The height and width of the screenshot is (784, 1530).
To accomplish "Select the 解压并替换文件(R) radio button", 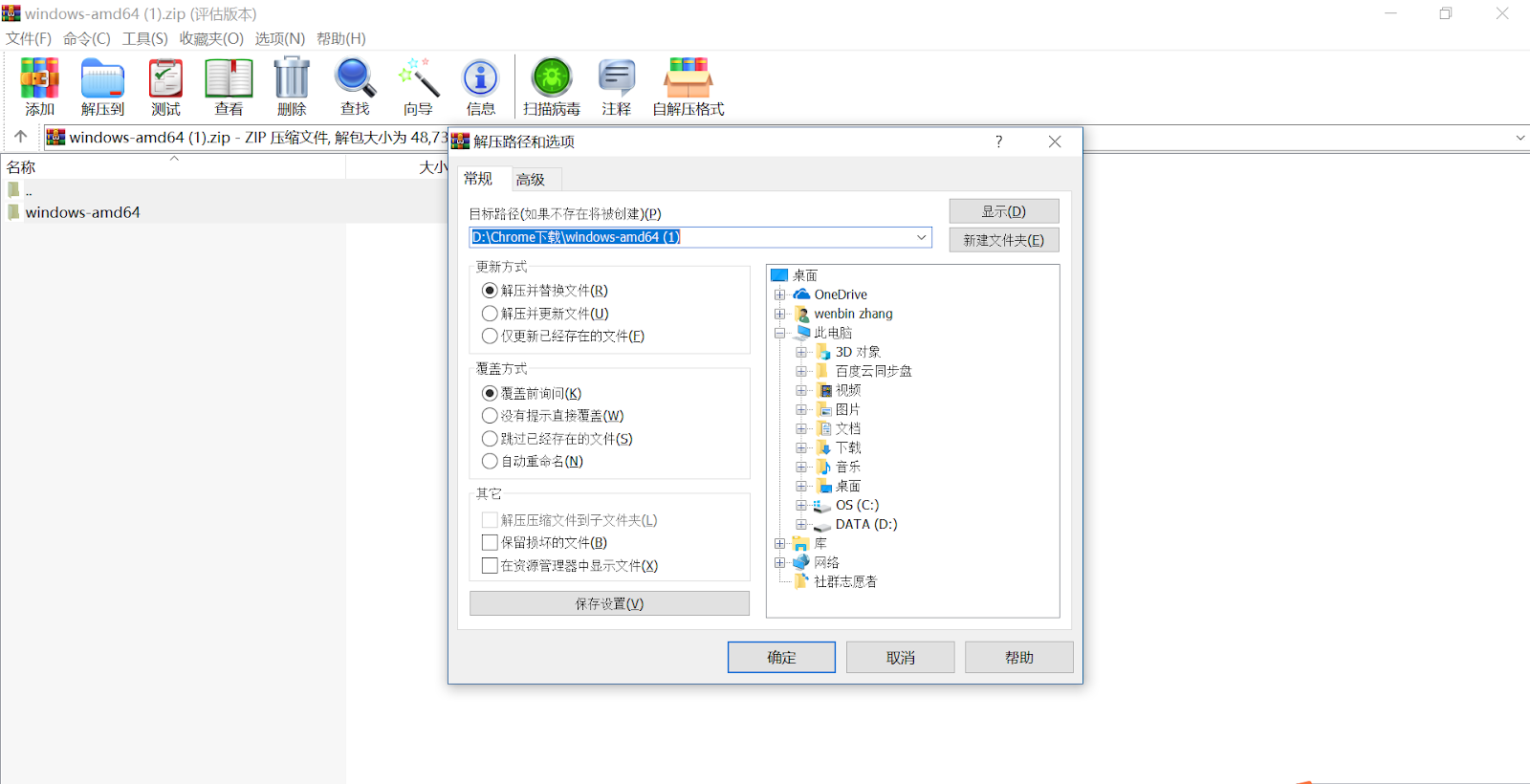I will pyautogui.click(x=490, y=291).
